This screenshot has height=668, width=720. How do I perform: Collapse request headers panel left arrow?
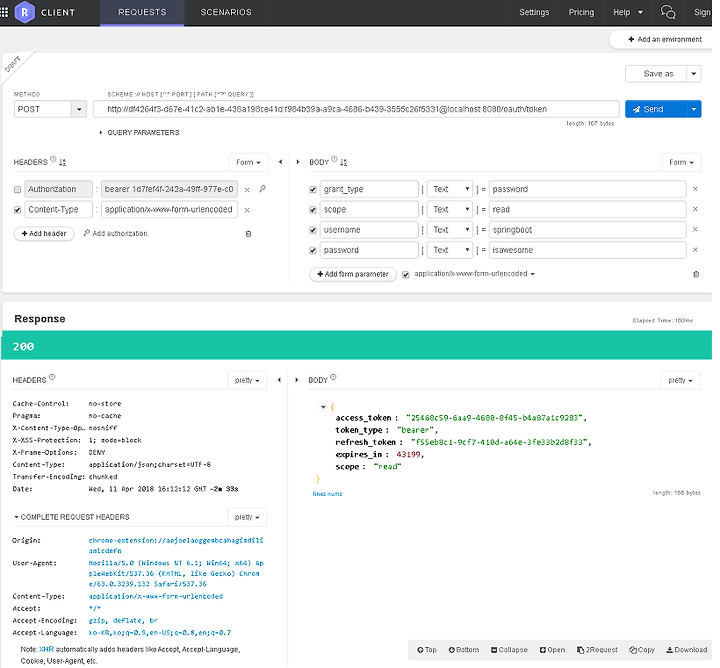coord(281,162)
